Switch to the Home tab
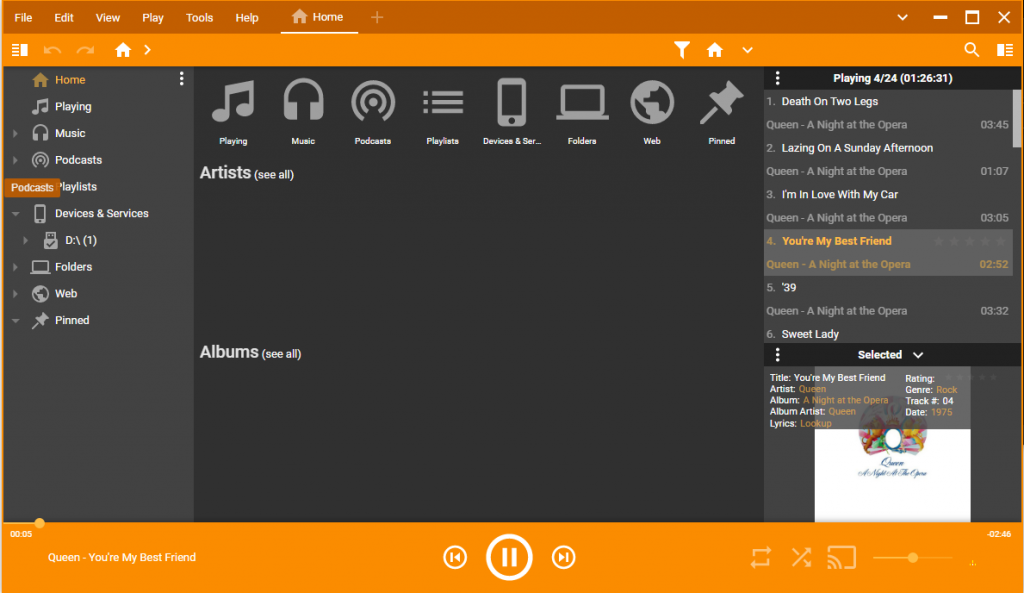 pyautogui.click(x=318, y=17)
